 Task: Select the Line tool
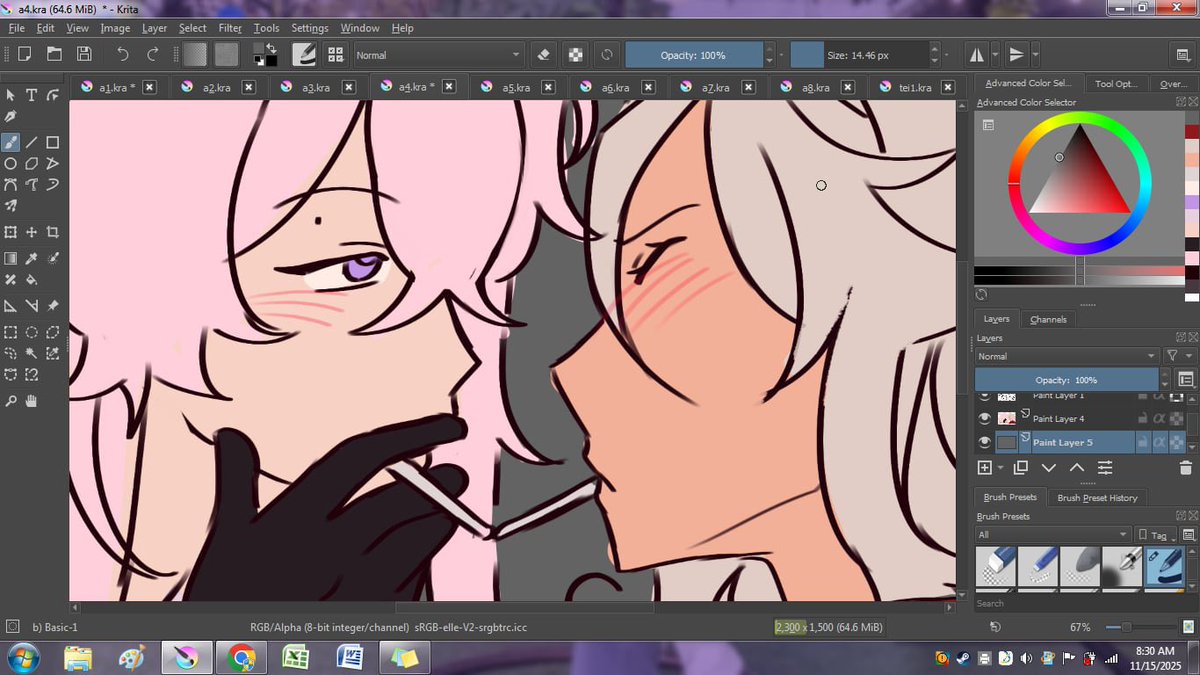pos(32,142)
